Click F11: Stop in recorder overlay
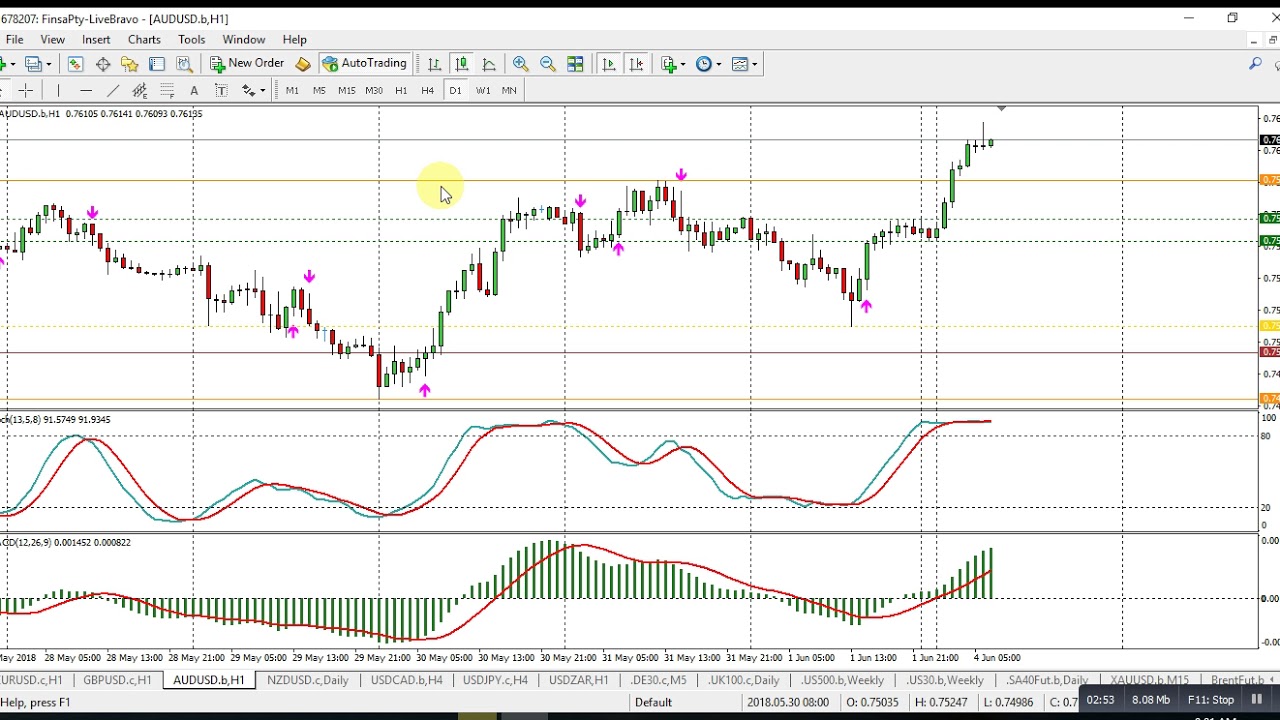The height and width of the screenshot is (720, 1280). click(x=1210, y=700)
